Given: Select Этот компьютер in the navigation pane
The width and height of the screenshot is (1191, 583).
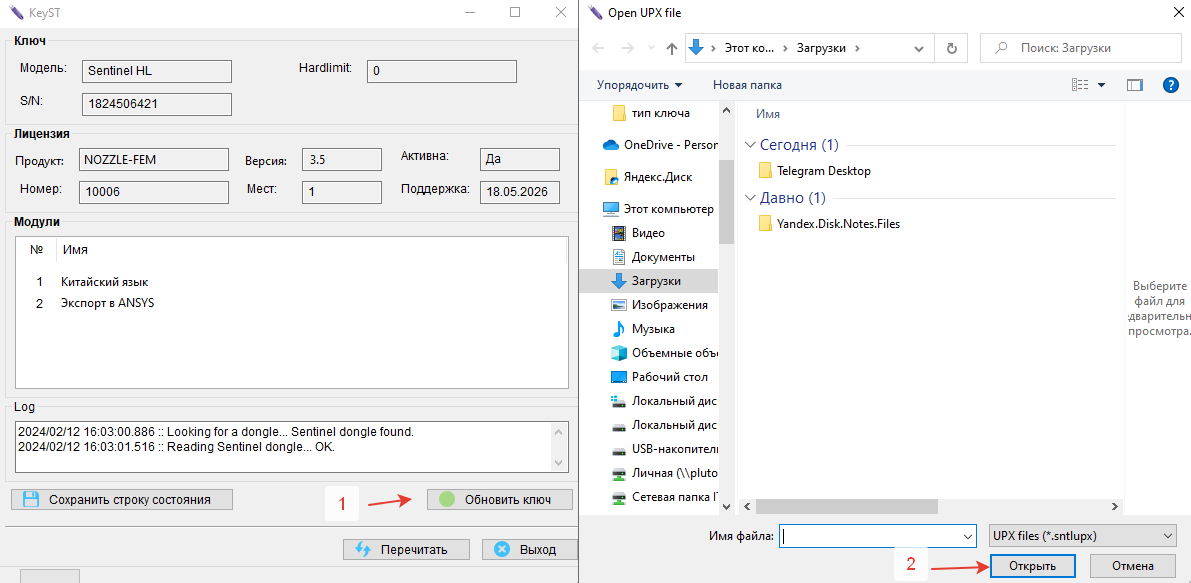Looking at the screenshot, I should click(658, 209).
